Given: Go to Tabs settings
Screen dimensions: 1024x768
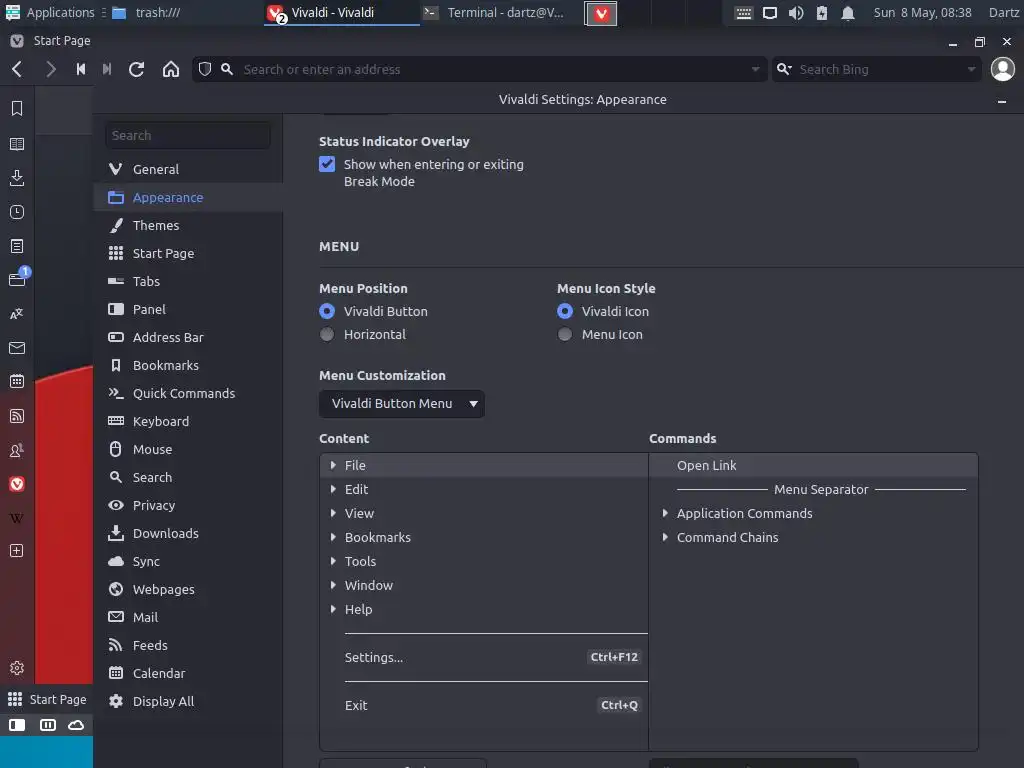Looking at the screenshot, I should (x=188, y=281).
